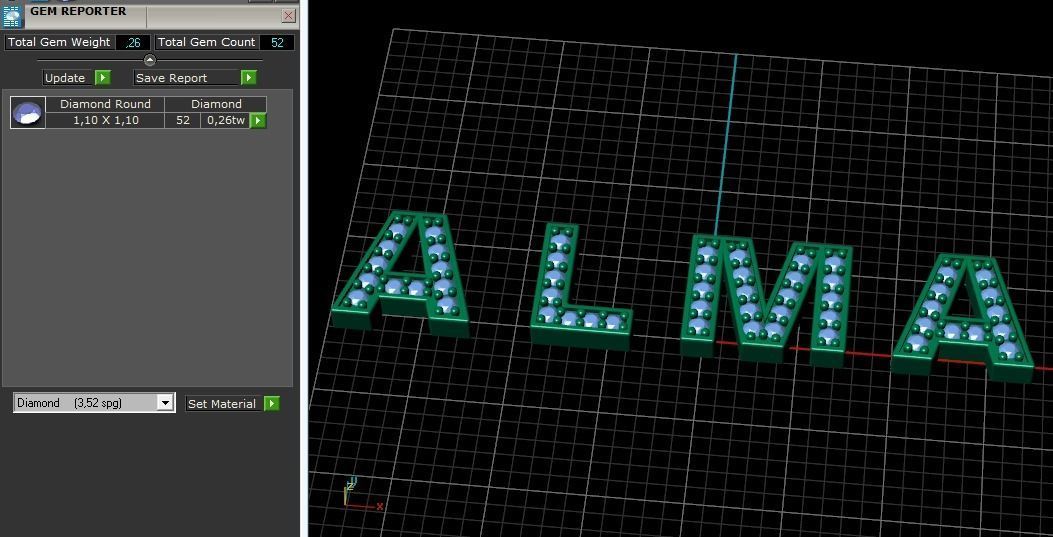Screen dimensions: 1053x537
Task: Click the XYZ axis indicator in viewport
Action: (x=363, y=495)
